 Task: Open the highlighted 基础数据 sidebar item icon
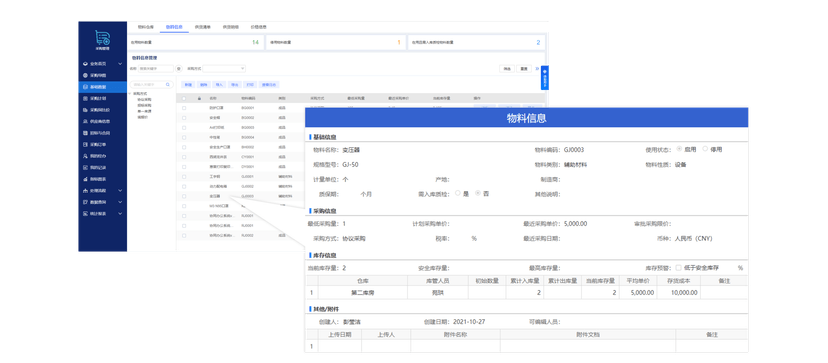coord(86,87)
